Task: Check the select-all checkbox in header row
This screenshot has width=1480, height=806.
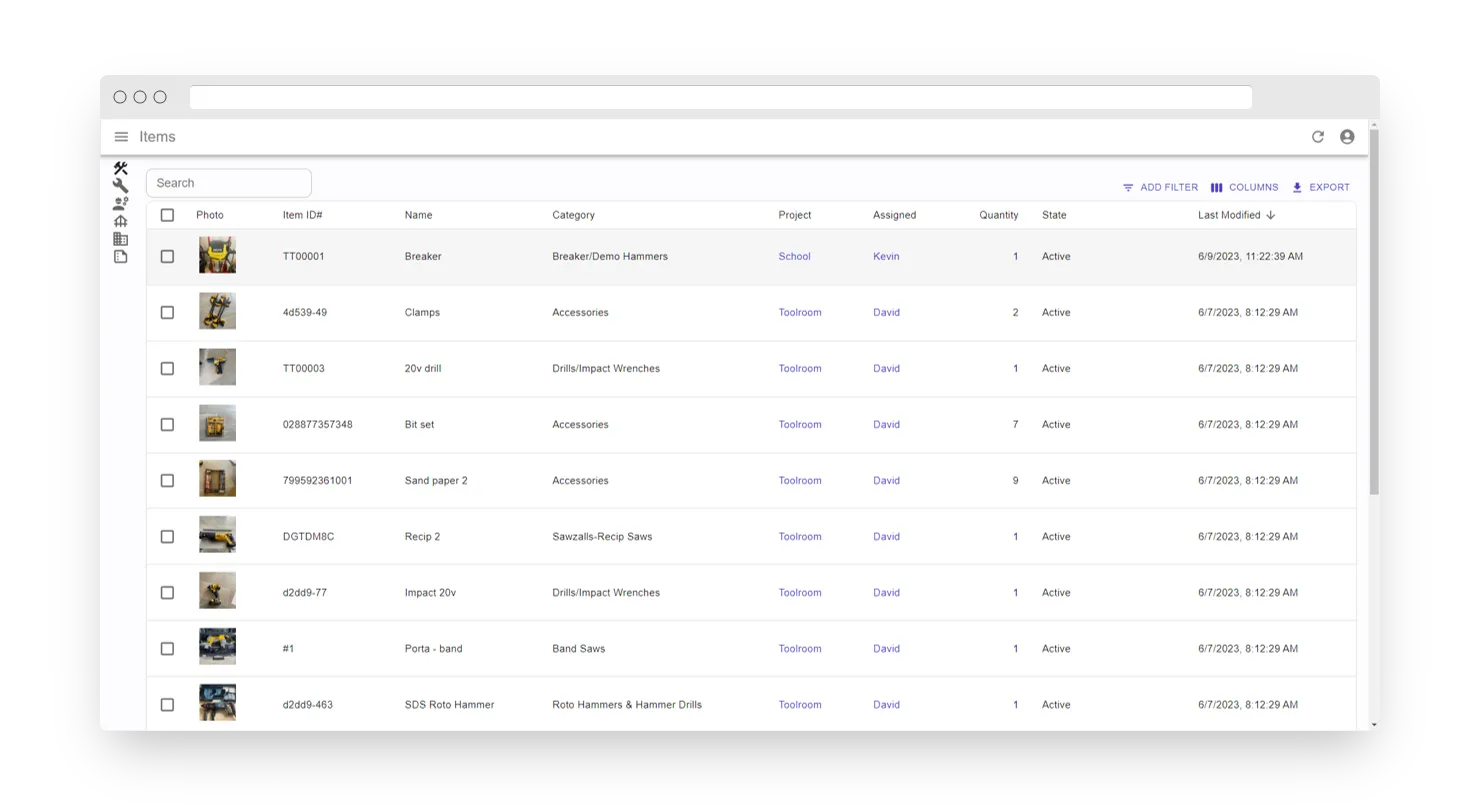Action: click(167, 215)
